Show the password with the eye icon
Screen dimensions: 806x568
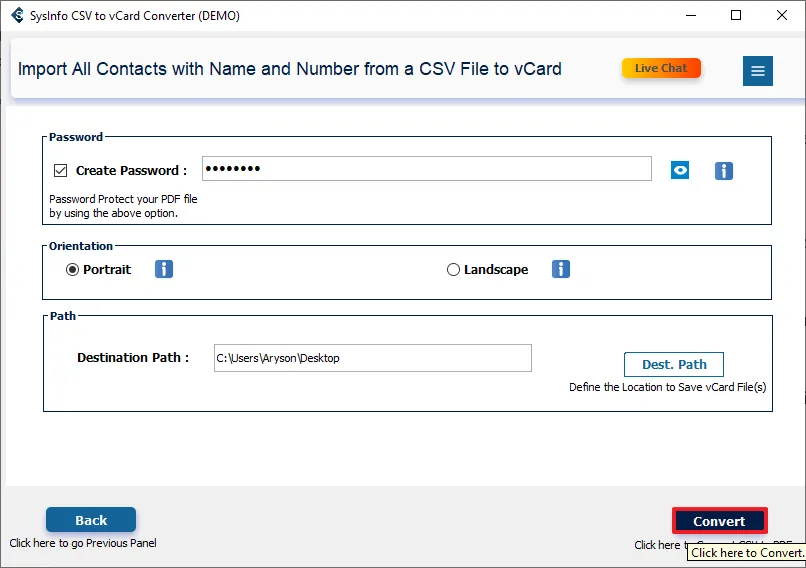click(x=680, y=170)
